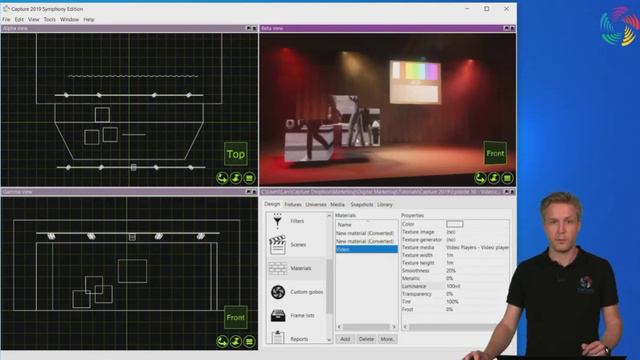Click category list scroll down arrow
Screen dimensions: 640x360
pyautogui.click(x=329, y=340)
